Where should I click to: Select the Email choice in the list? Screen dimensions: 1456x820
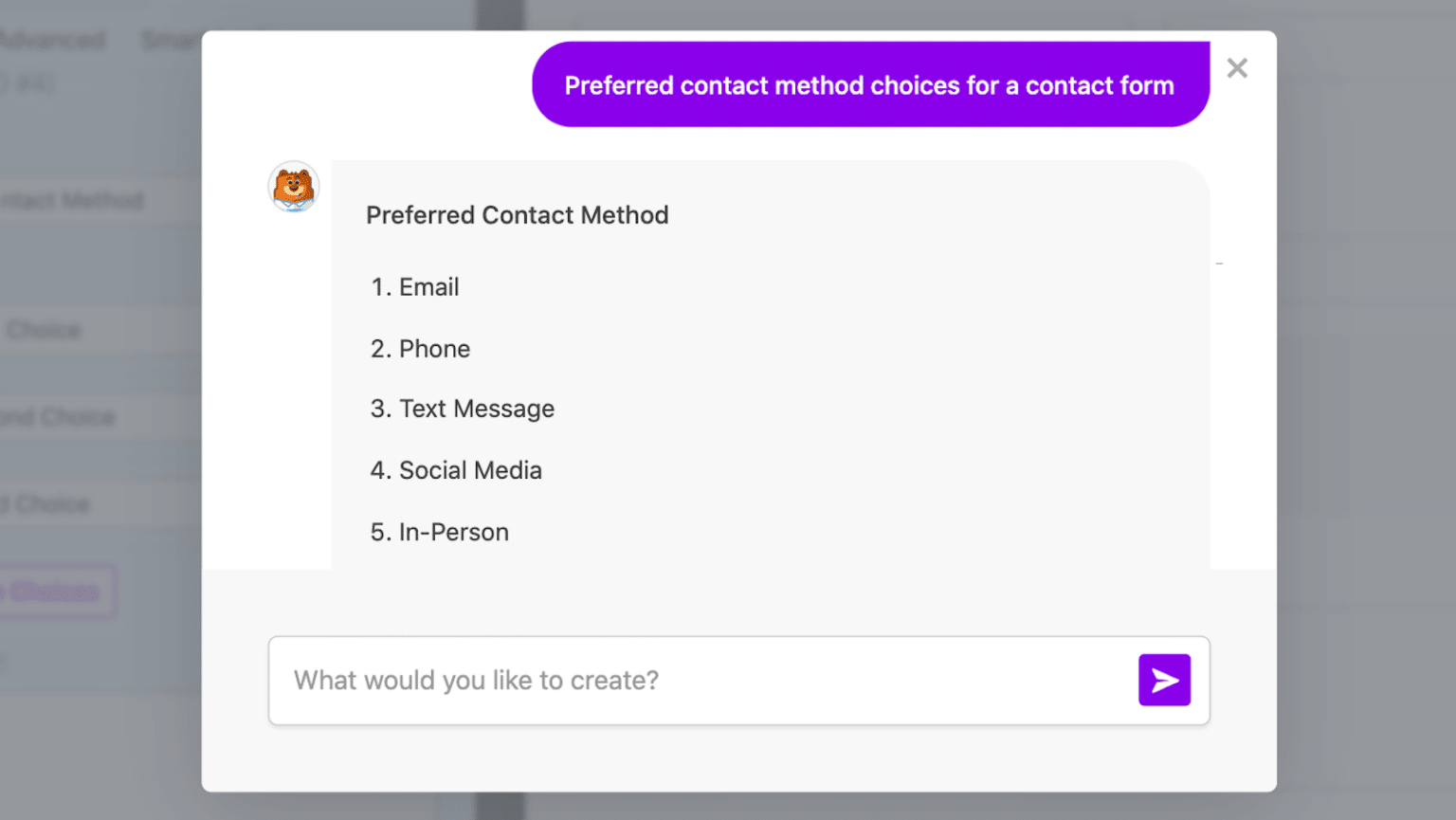pos(428,287)
